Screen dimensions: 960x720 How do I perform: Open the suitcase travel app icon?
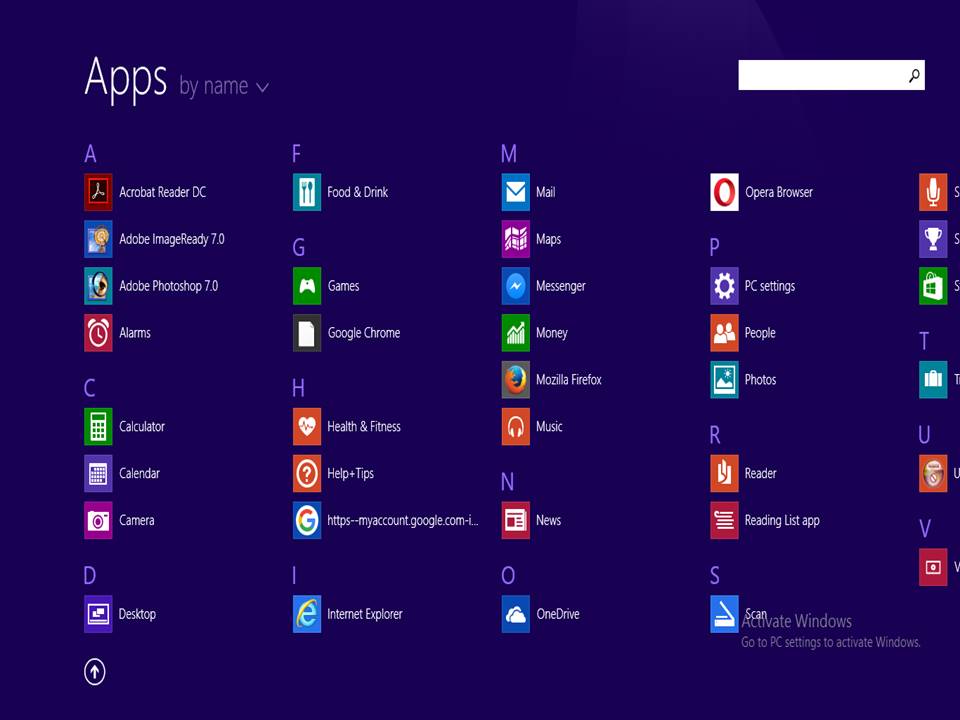933,380
